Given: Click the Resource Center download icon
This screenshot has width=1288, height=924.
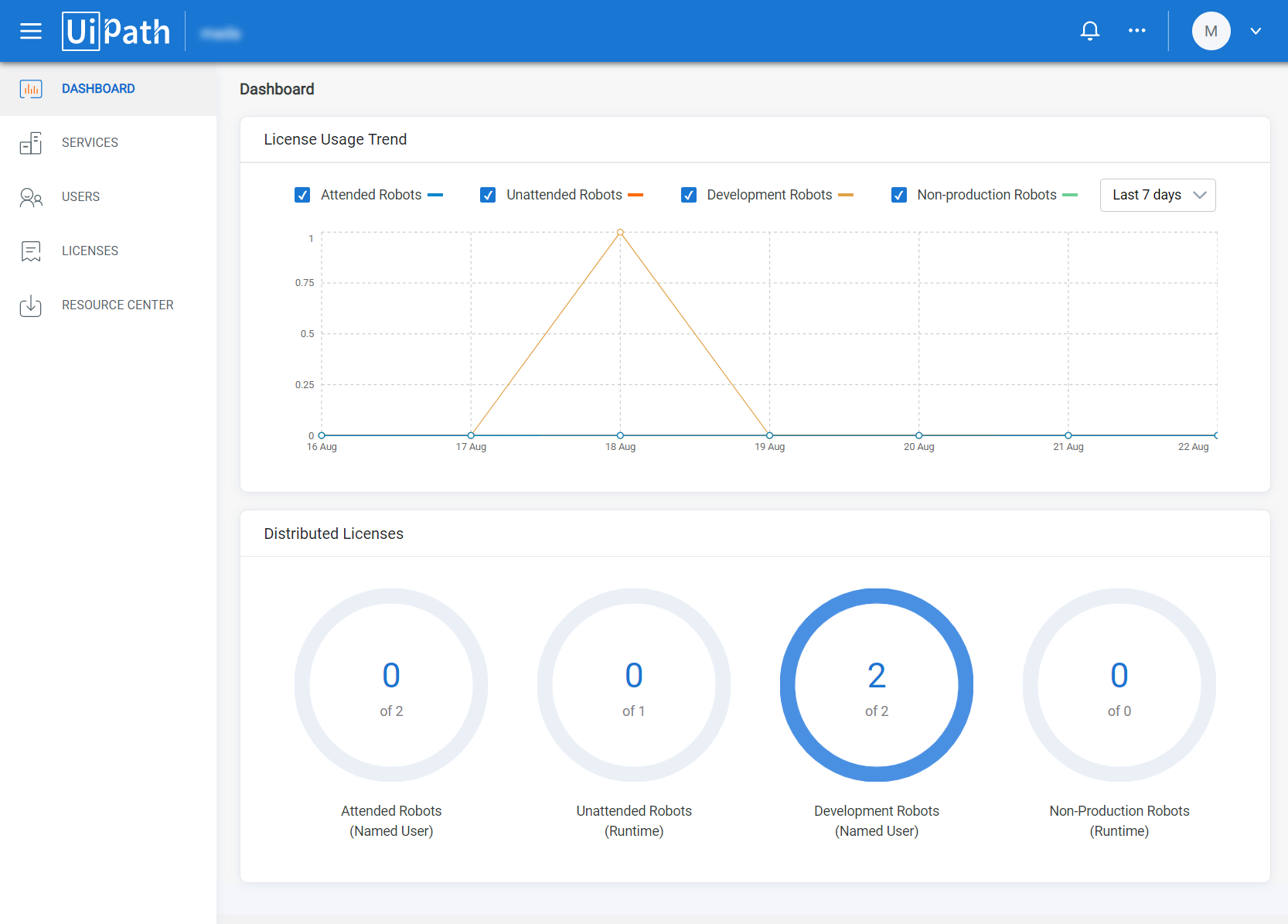Looking at the screenshot, I should pyautogui.click(x=31, y=305).
